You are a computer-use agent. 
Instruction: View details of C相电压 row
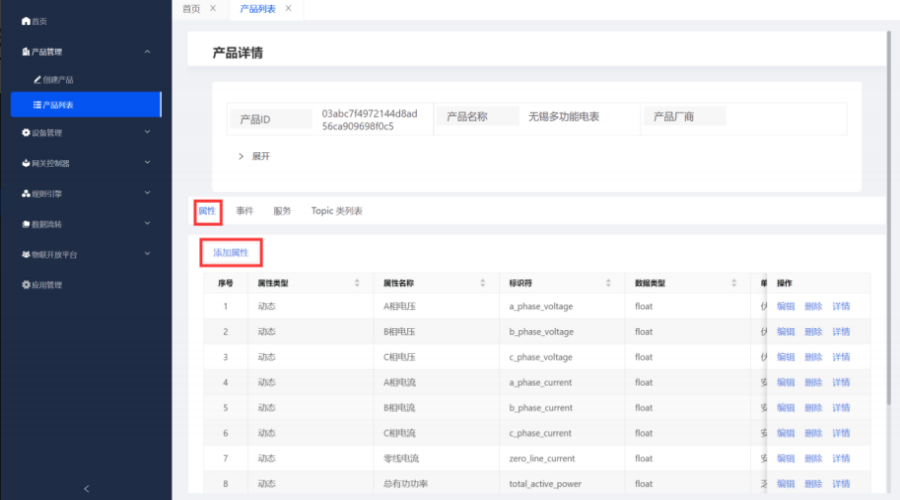point(841,357)
